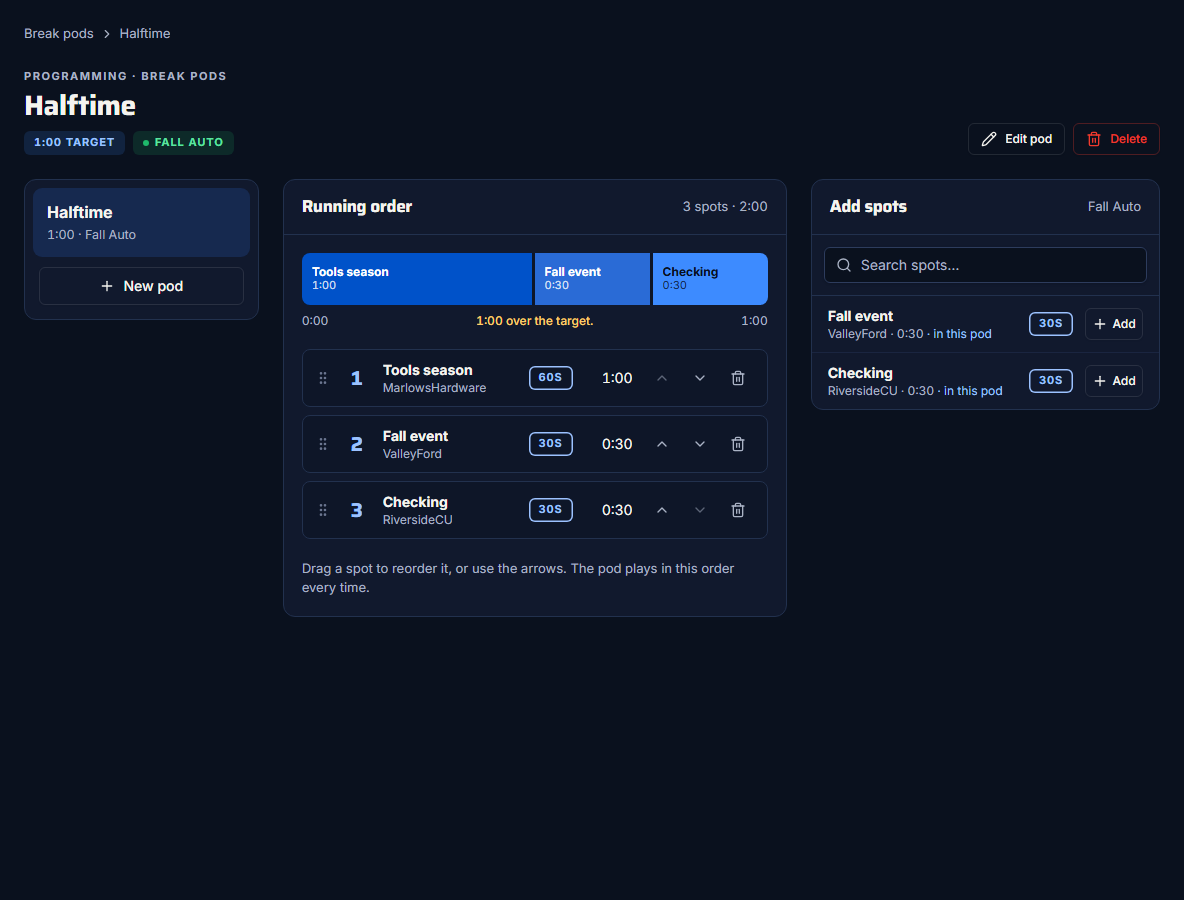Click the 'Drag a spot to reorder it' hint text
Image resolution: width=1184 pixels, height=900 pixels.
[x=518, y=578]
